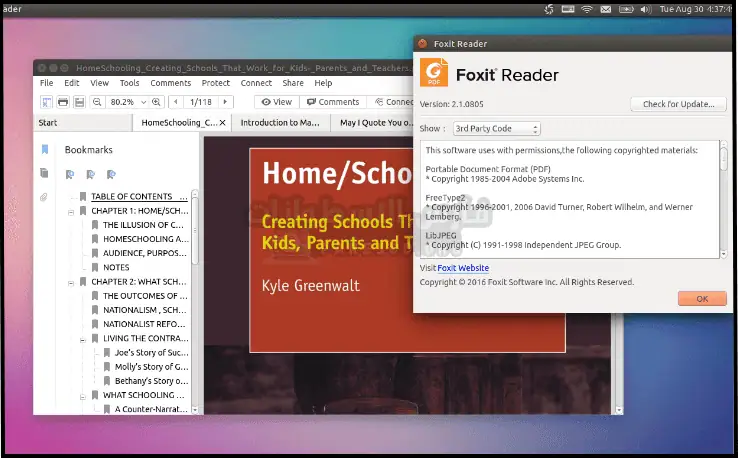
Task: Collapse the LIVING THE CONTRA... bookmark node
Action: click(x=83, y=339)
